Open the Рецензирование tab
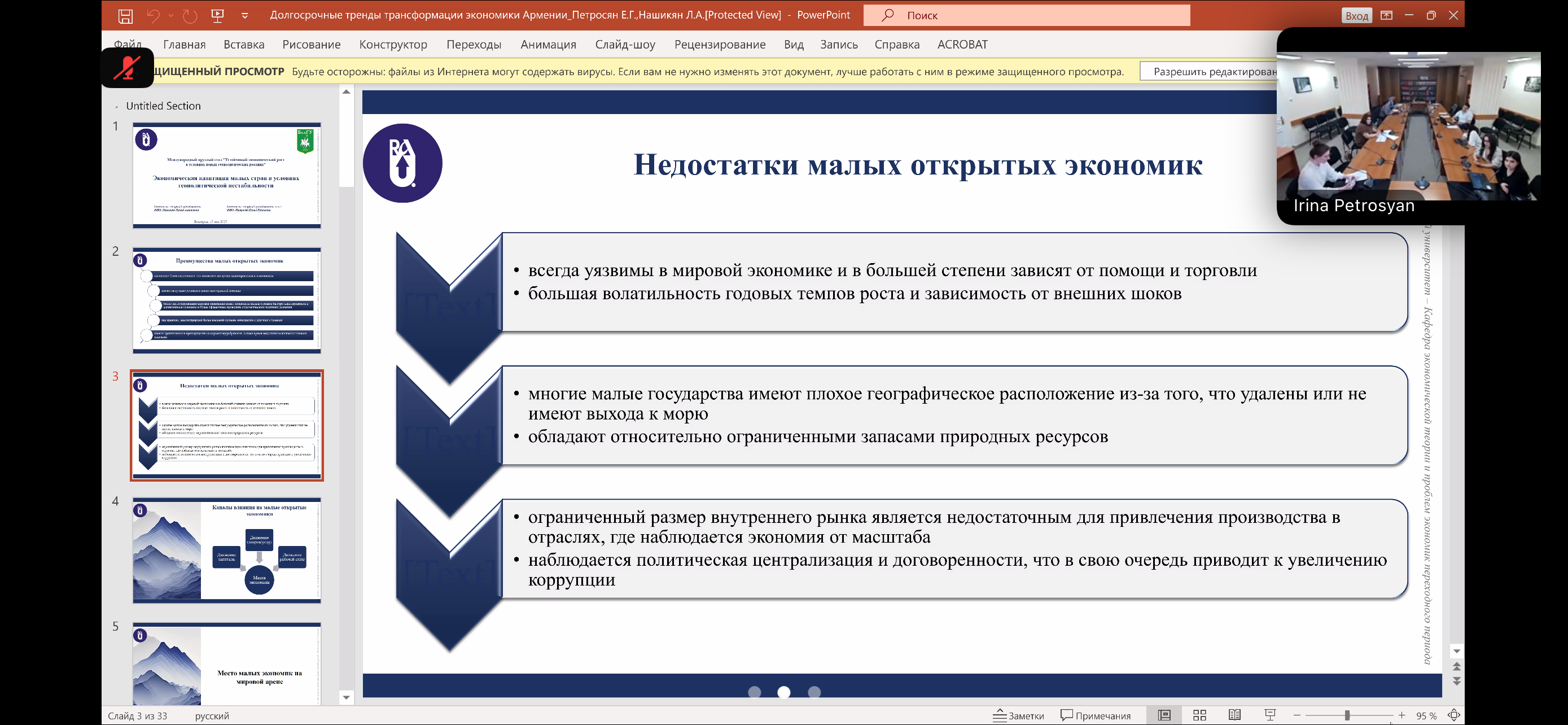The width and height of the screenshot is (1568, 725). click(x=720, y=45)
